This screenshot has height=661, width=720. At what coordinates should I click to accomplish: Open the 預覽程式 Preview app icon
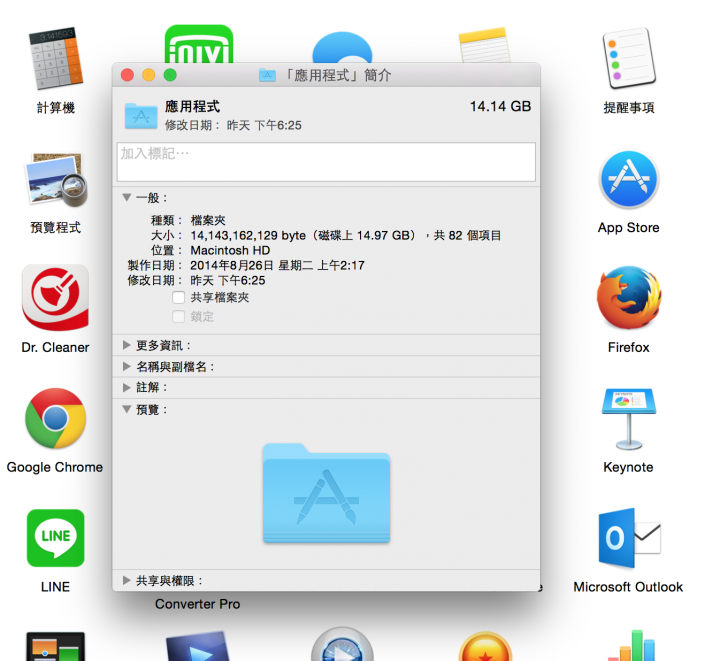56,179
